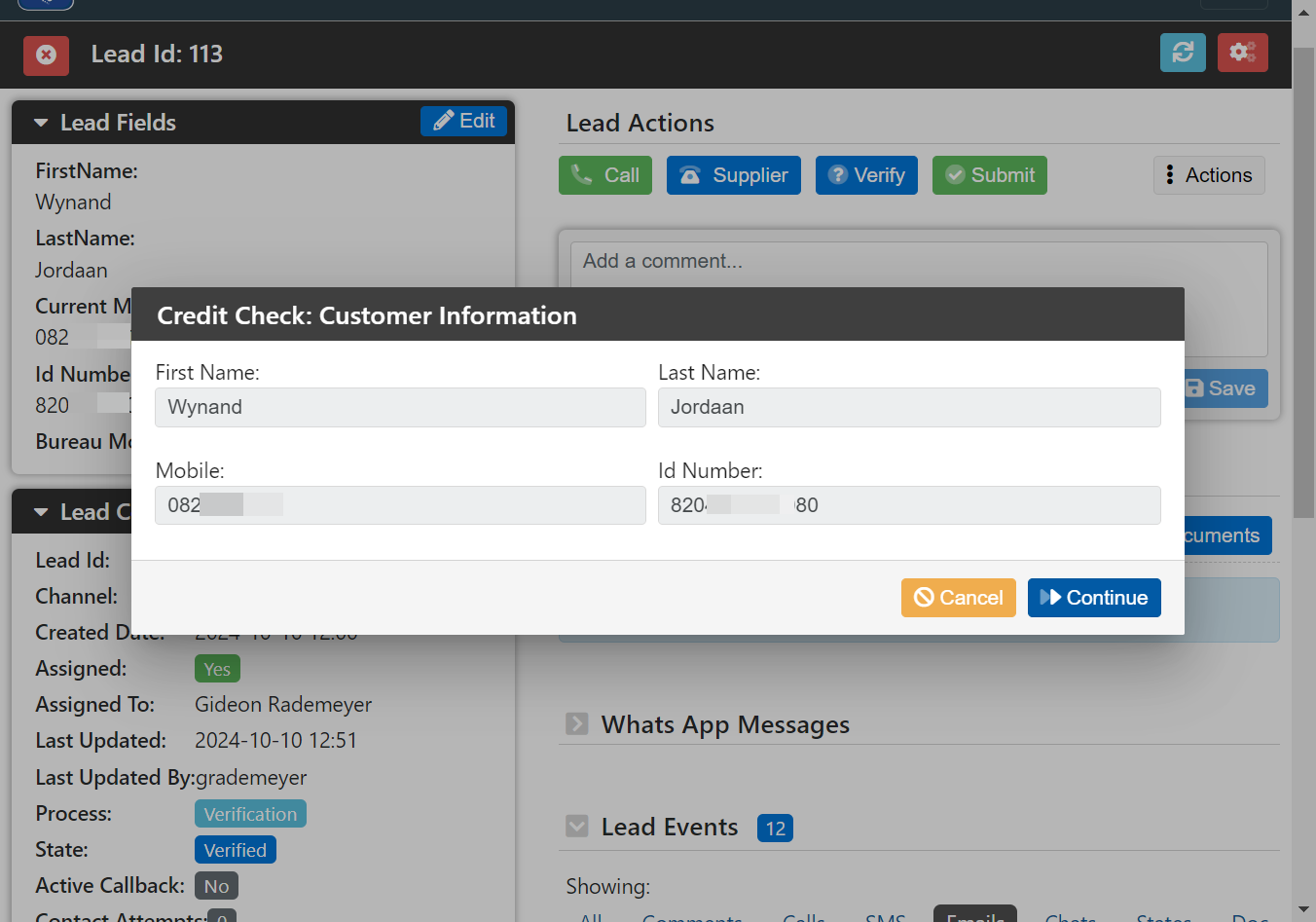Click the three-dot icon beside Actions
The image size is (1316, 922).
1170,175
